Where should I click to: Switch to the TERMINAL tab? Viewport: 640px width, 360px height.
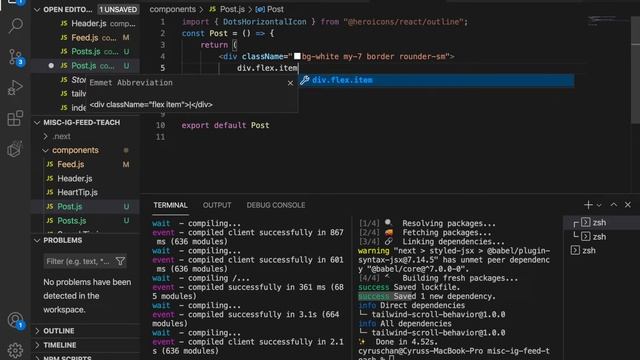coord(170,205)
